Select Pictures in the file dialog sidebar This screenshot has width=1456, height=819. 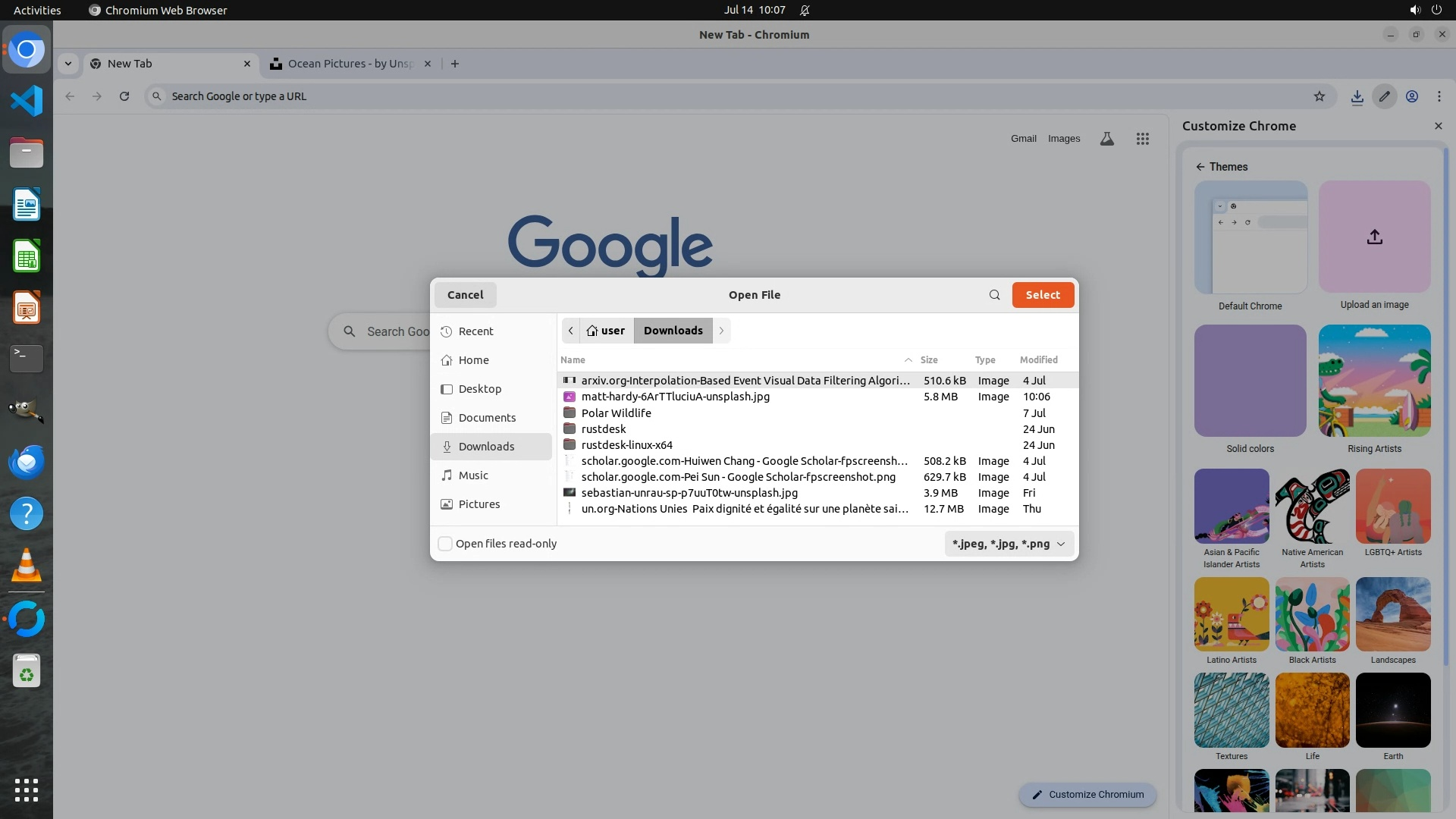479,504
